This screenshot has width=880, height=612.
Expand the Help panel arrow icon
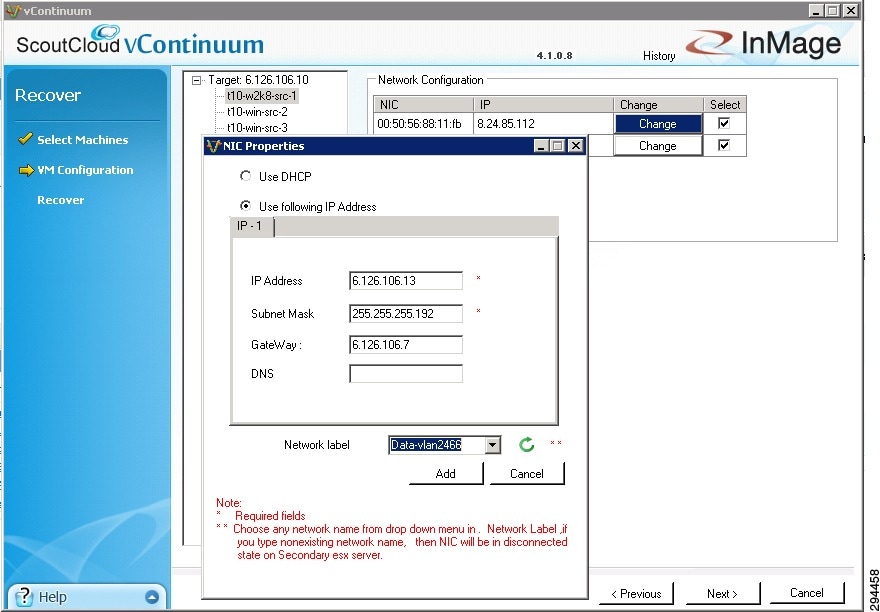pyautogui.click(x=152, y=597)
